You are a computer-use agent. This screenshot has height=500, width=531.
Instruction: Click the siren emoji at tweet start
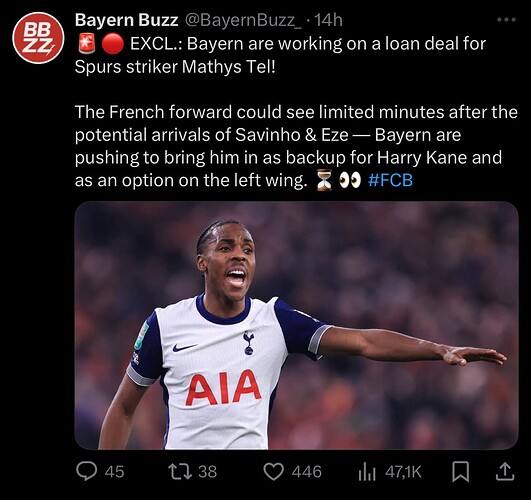tap(86, 44)
